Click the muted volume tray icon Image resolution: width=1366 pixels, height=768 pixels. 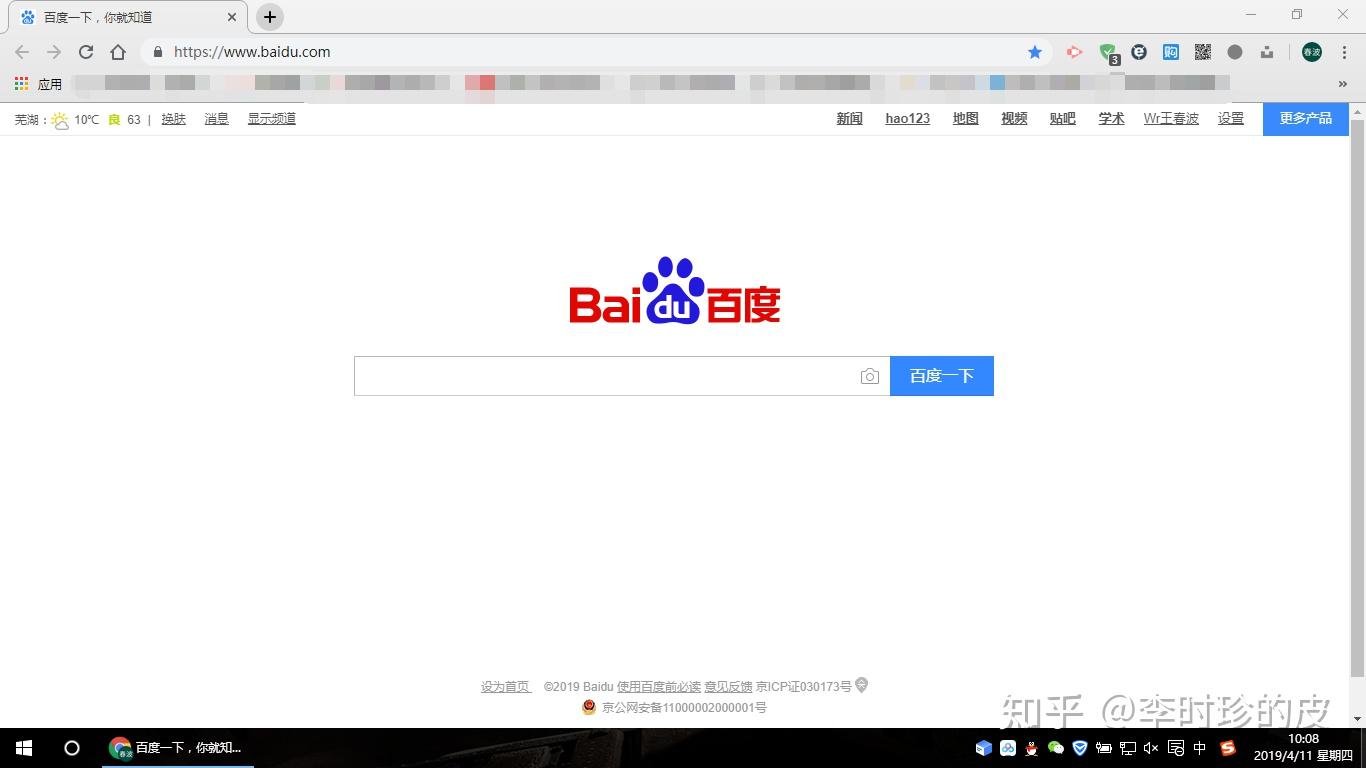coord(1151,748)
